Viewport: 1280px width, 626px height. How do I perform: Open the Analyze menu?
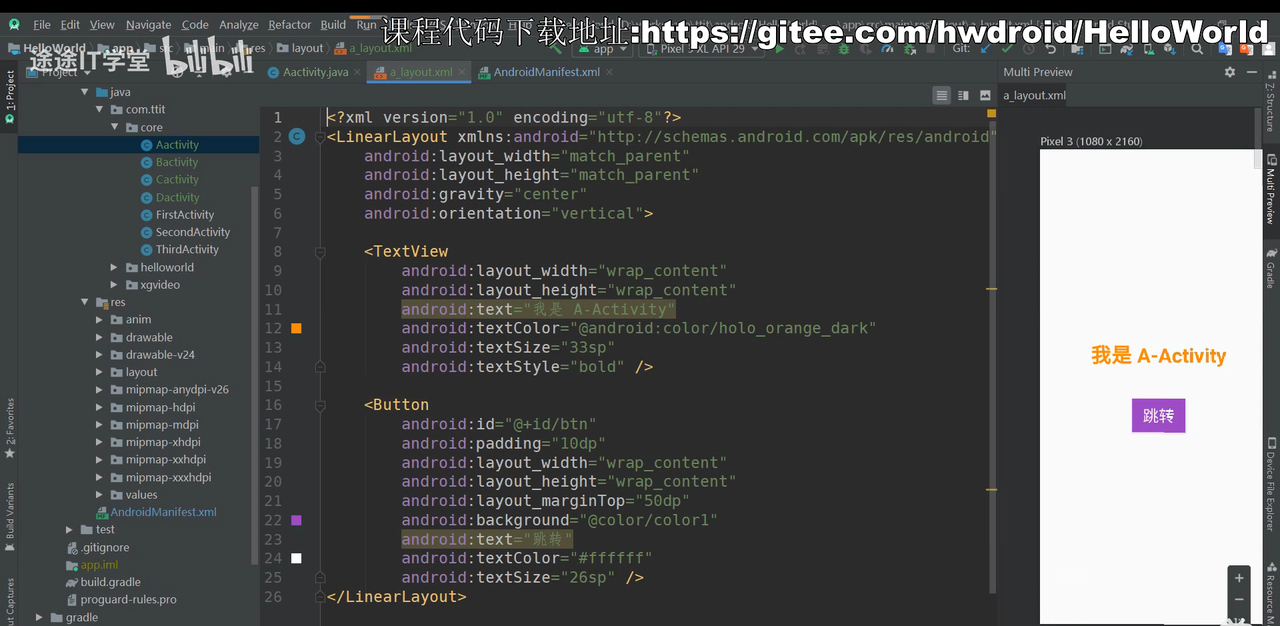point(238,25)
